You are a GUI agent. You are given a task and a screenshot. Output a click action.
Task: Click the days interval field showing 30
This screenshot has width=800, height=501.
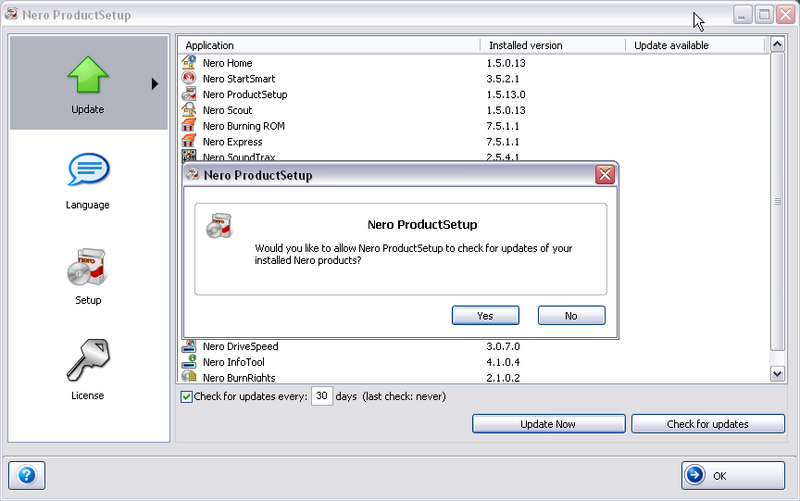click(x=322, y=396)
